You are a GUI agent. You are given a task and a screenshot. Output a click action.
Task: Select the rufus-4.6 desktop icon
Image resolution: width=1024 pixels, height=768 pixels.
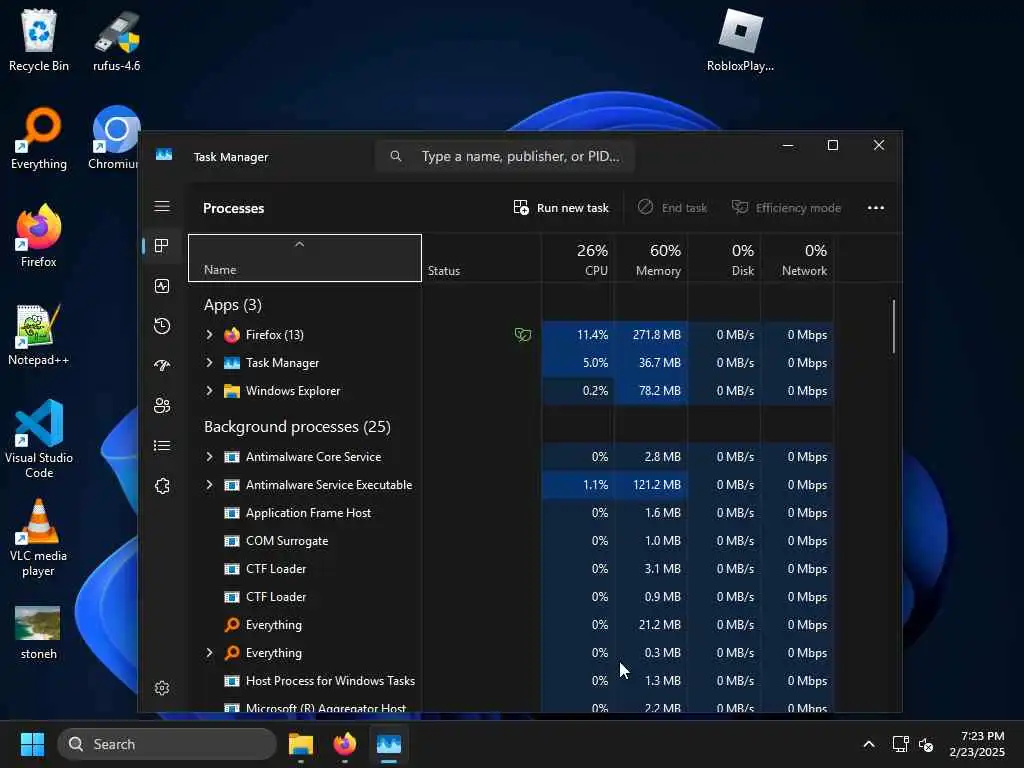click(x=116, y=40)
